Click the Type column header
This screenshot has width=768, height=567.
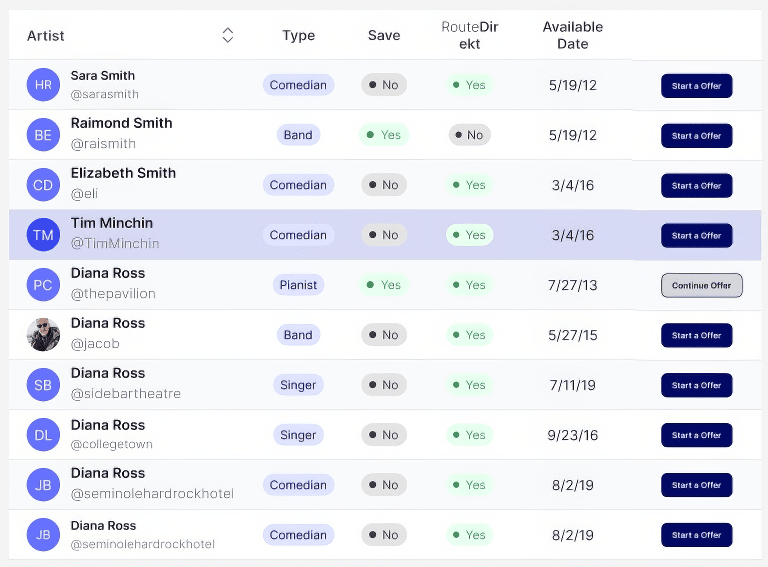click(x=298, y=36)
